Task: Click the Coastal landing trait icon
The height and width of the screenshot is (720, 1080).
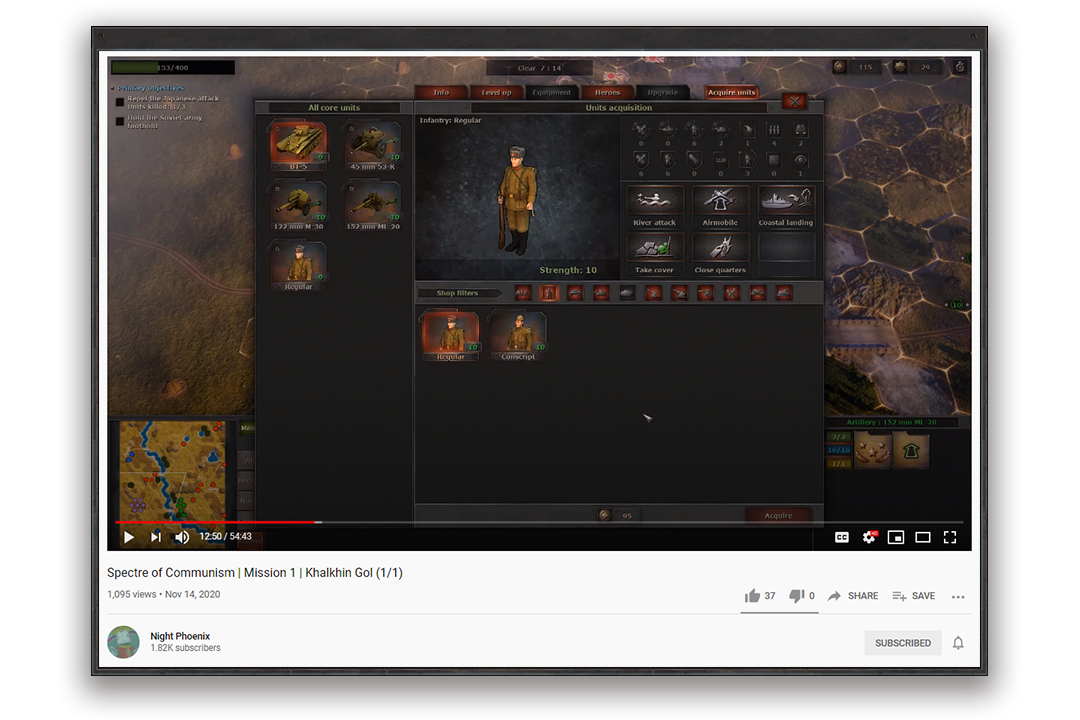Action: 786,200
